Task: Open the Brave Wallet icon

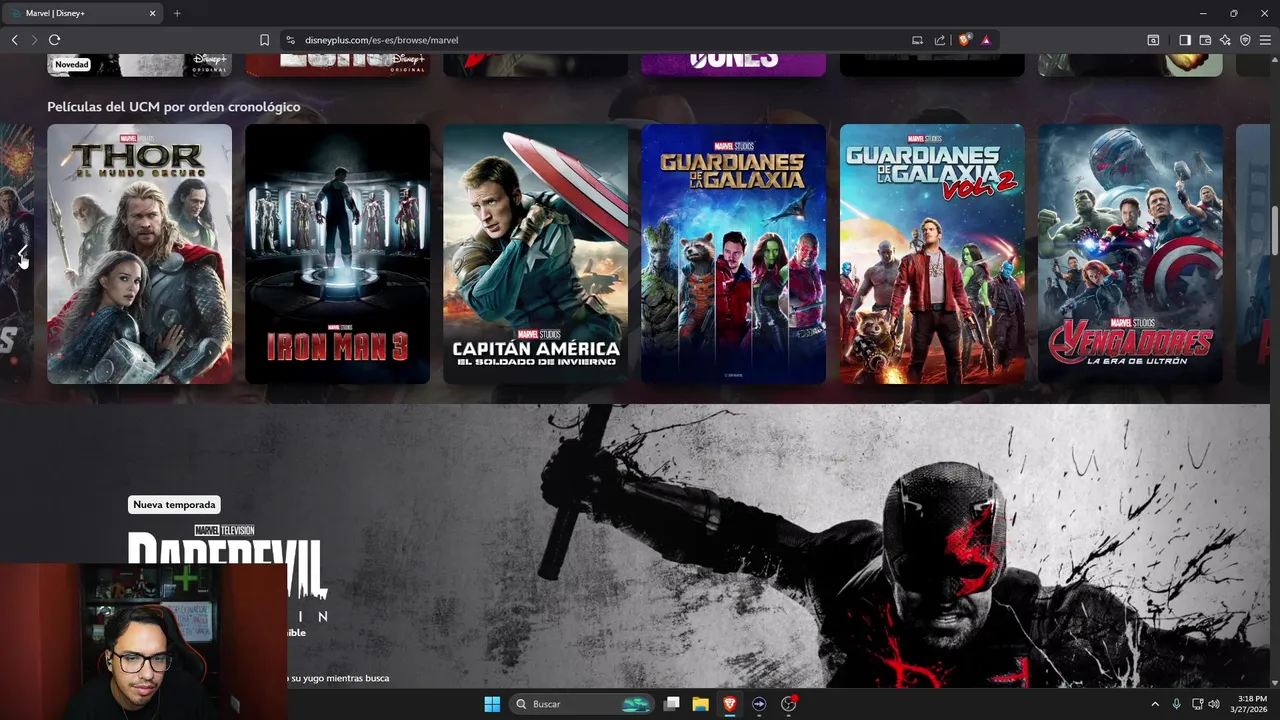Action: coord(1205,40)
